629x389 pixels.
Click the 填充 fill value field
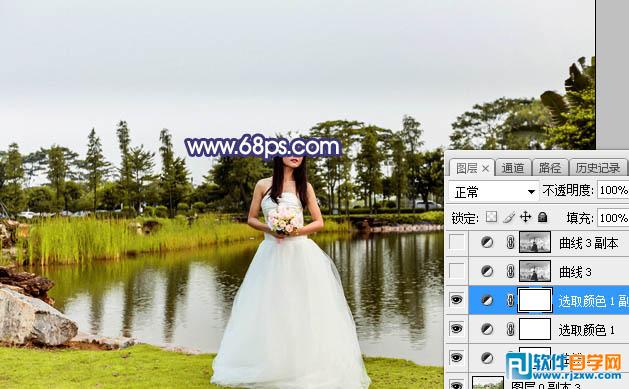613,218
